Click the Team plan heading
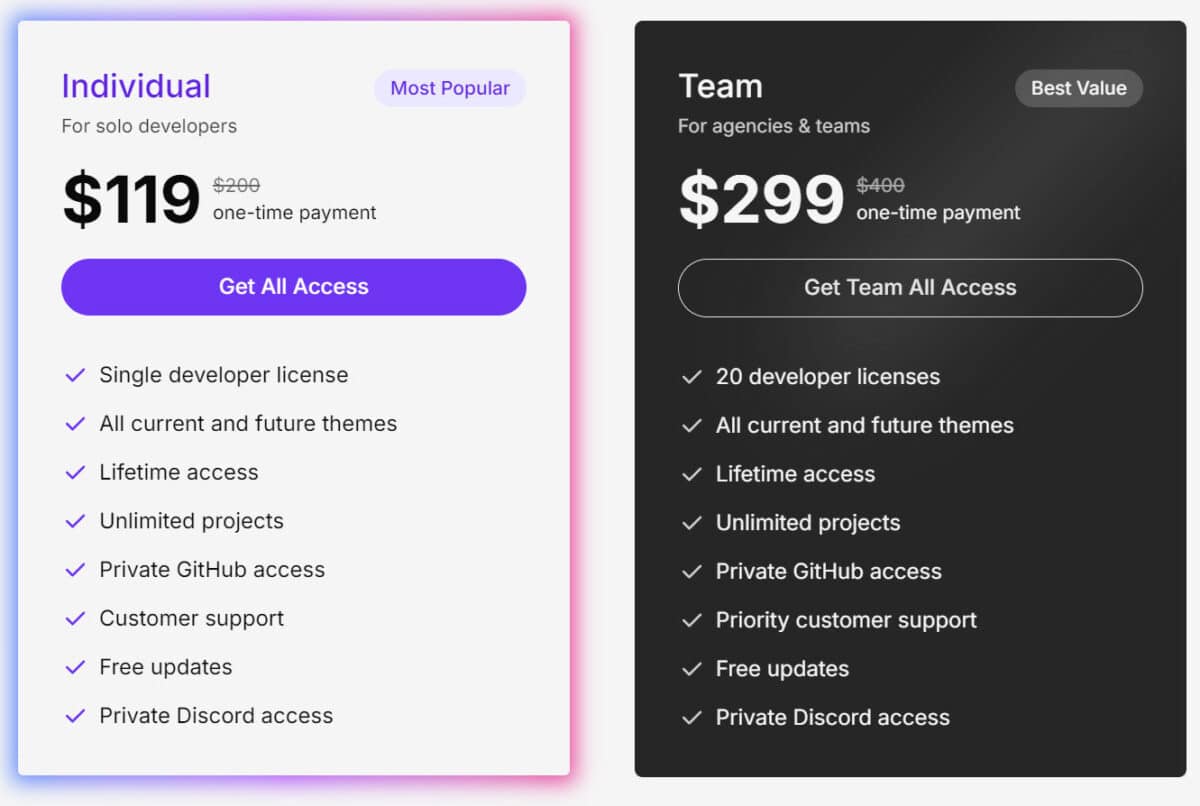This screenshot has width=1200, height=806. coord(720,86)
